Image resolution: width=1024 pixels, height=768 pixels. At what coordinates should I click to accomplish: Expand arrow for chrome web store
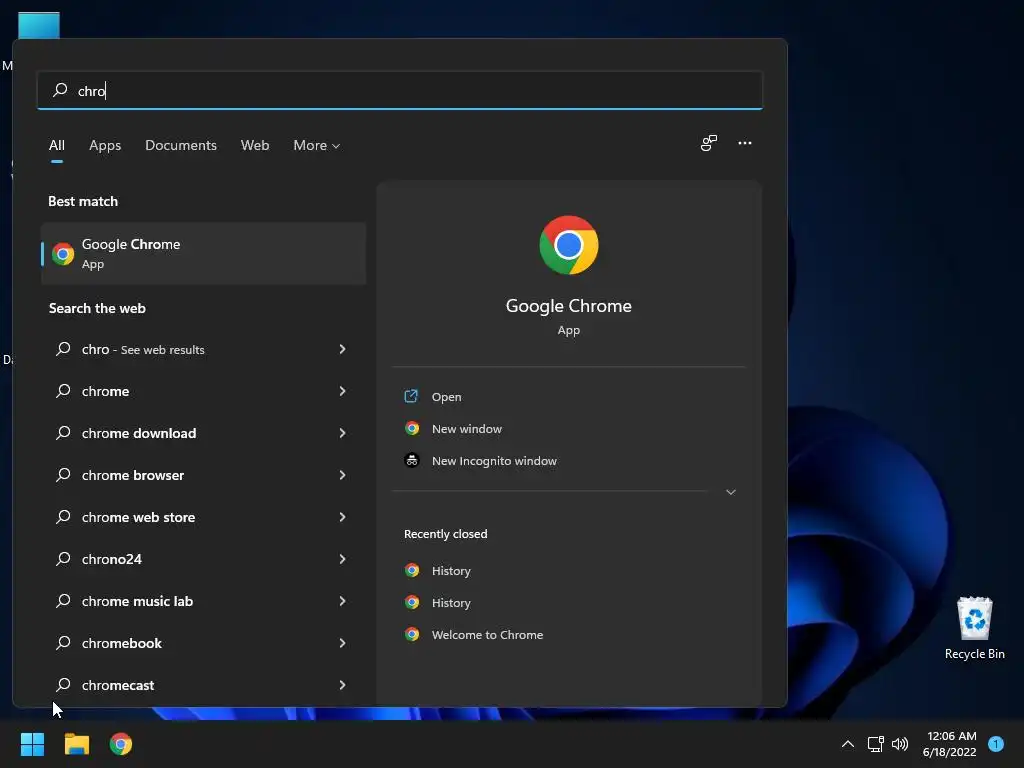click(x=342, y=517)
